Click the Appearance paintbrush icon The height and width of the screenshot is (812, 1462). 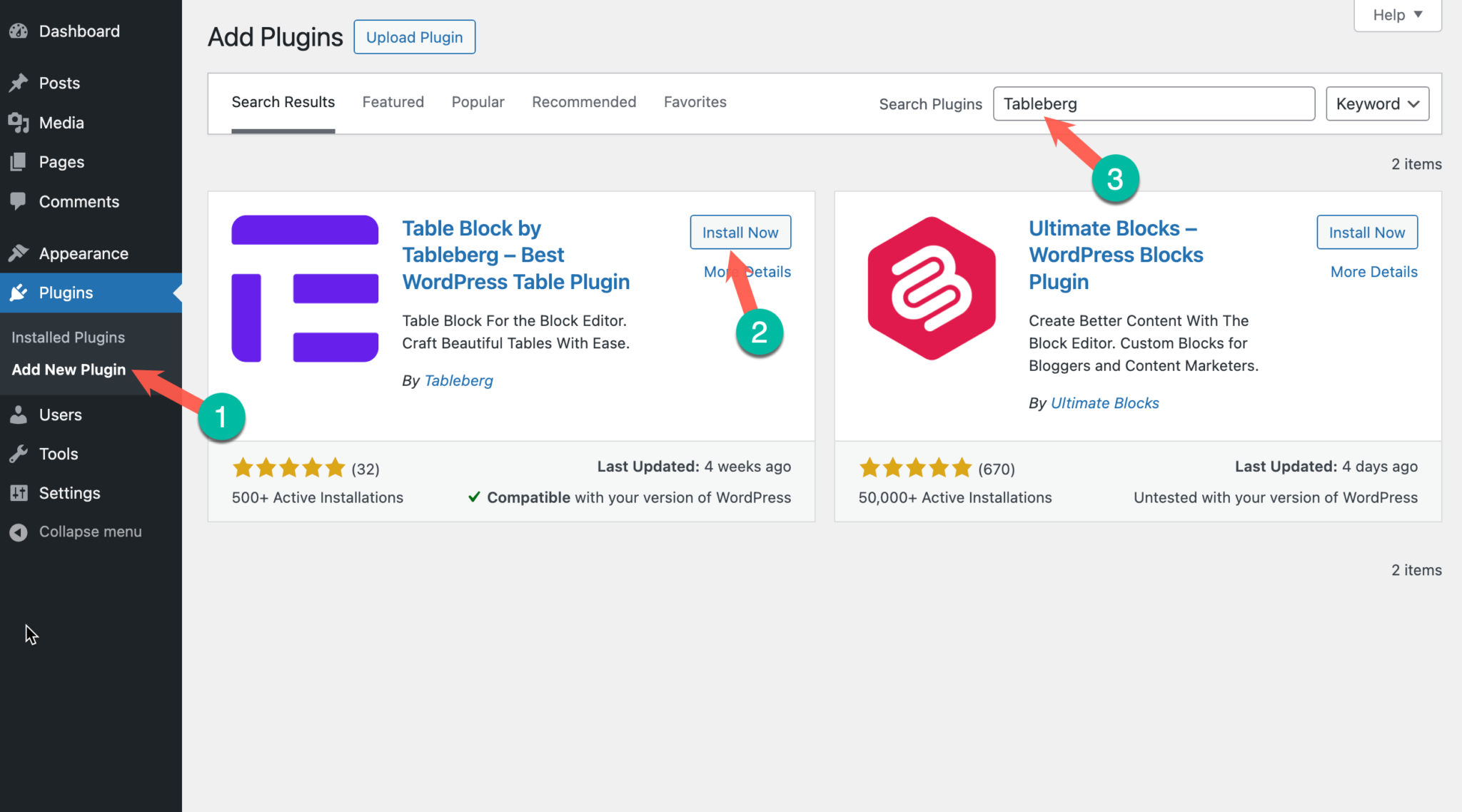pos(19,253)
